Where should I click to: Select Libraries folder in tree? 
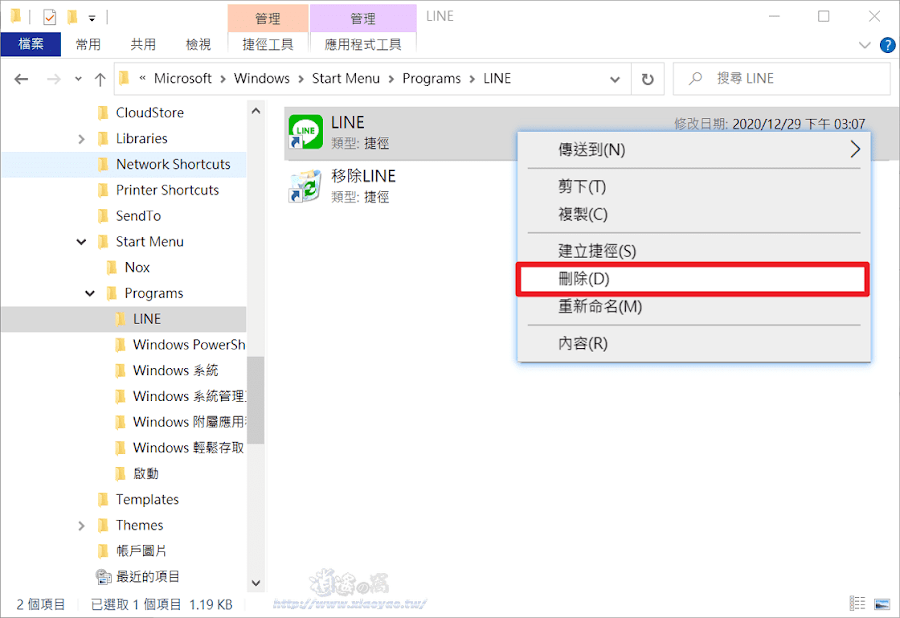[x=142, y=138]
